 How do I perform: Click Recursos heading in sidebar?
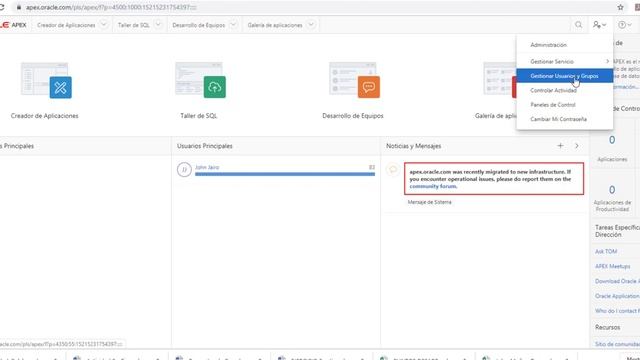coord(607,327)
